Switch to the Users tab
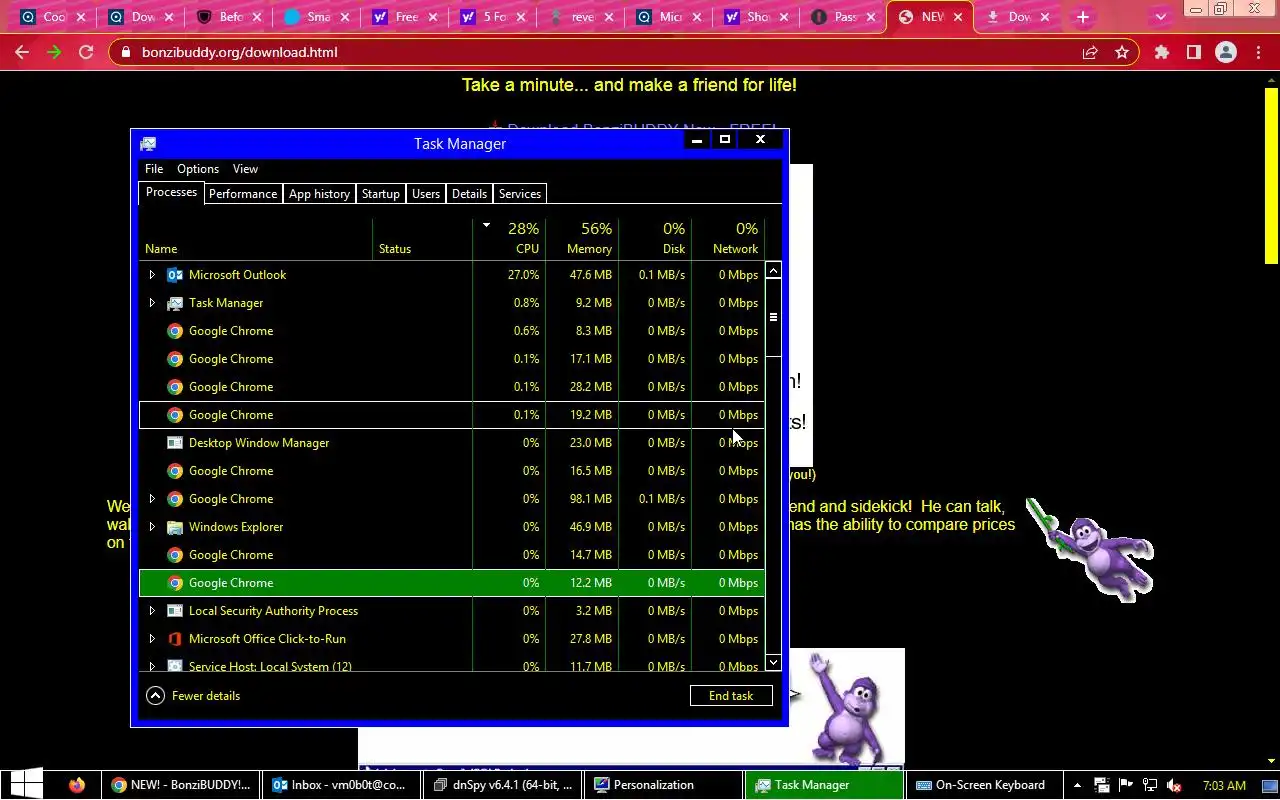Image resolution: width=1280 pixels, height=800 pixels. pos(426,194)
